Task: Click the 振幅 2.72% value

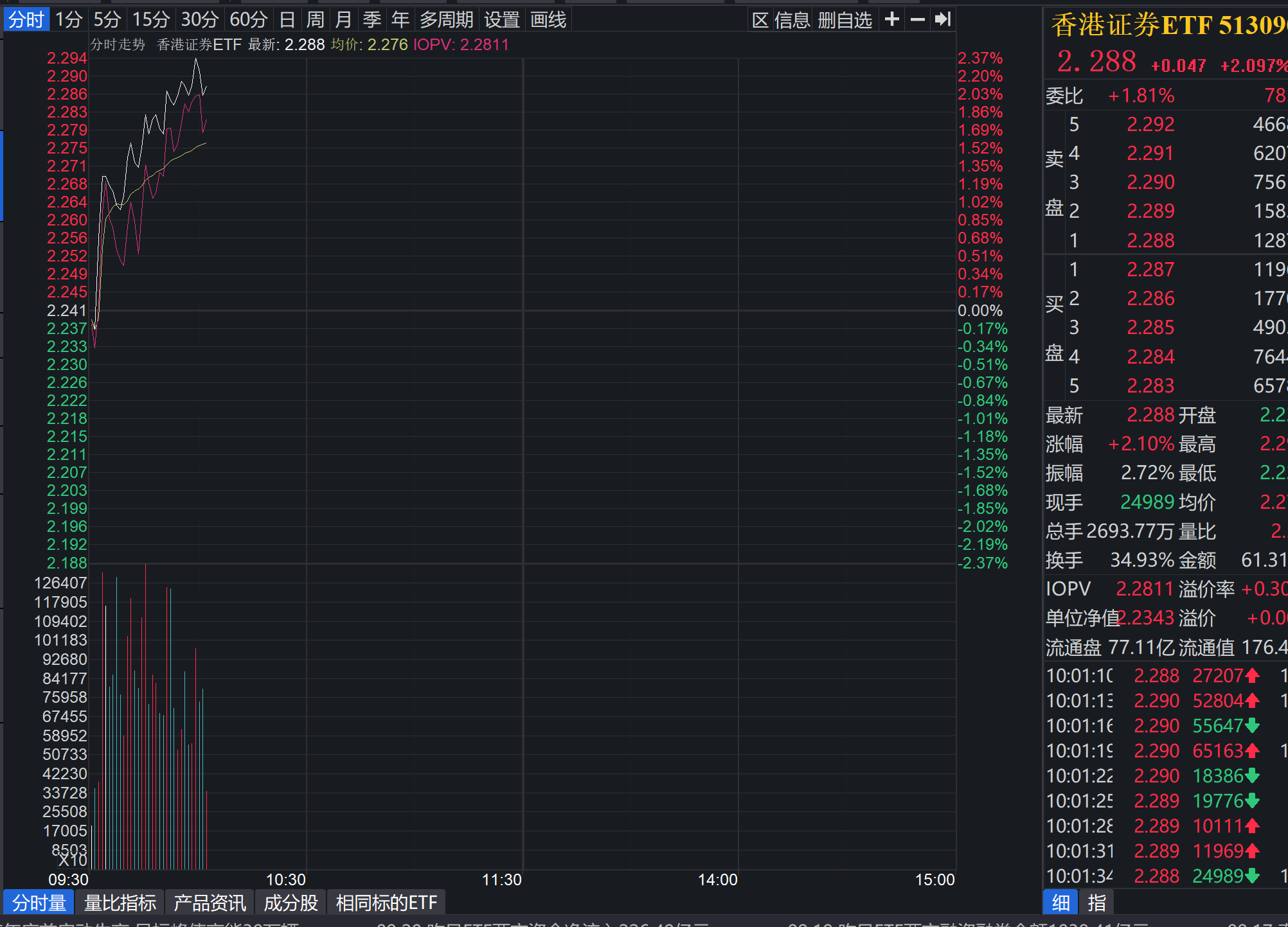Action: pos(1148,473)
